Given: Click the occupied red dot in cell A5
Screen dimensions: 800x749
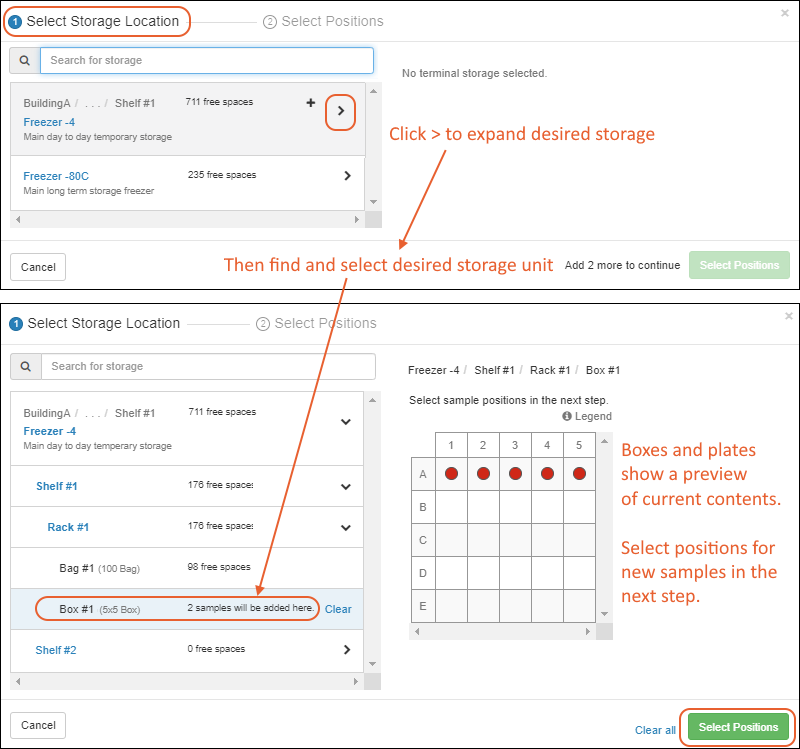Looking at the screenshot, I should coord(579,474).
